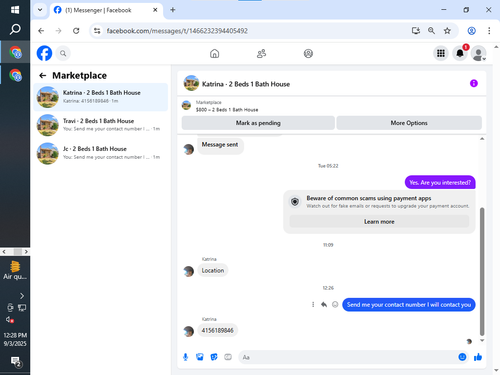Image resolution: width=500 pixels, height=375 pixels.
Task: Click the More Options button
Action: (409, 123)
